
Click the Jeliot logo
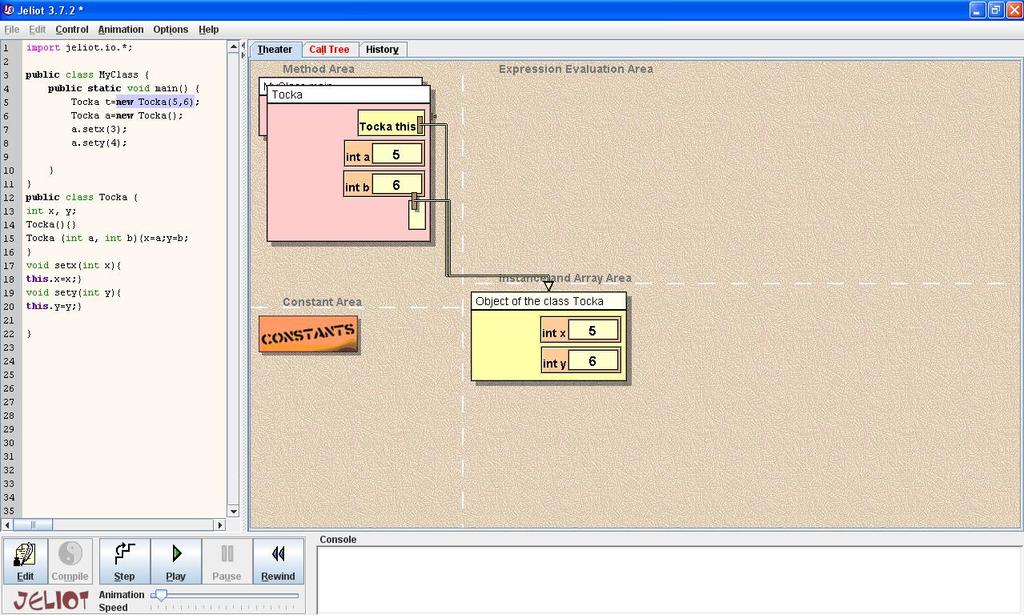pos(51,600)
